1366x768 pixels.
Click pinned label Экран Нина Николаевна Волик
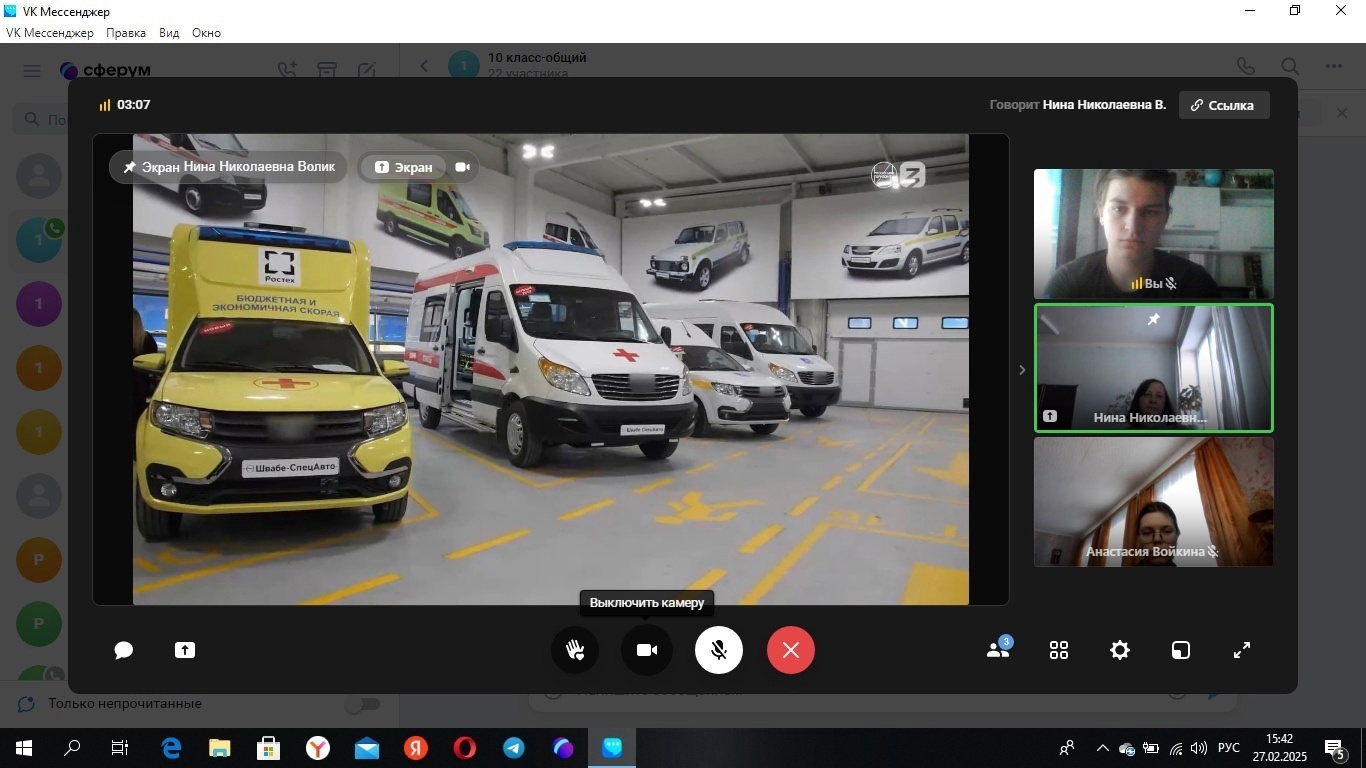tap(229, 167)
